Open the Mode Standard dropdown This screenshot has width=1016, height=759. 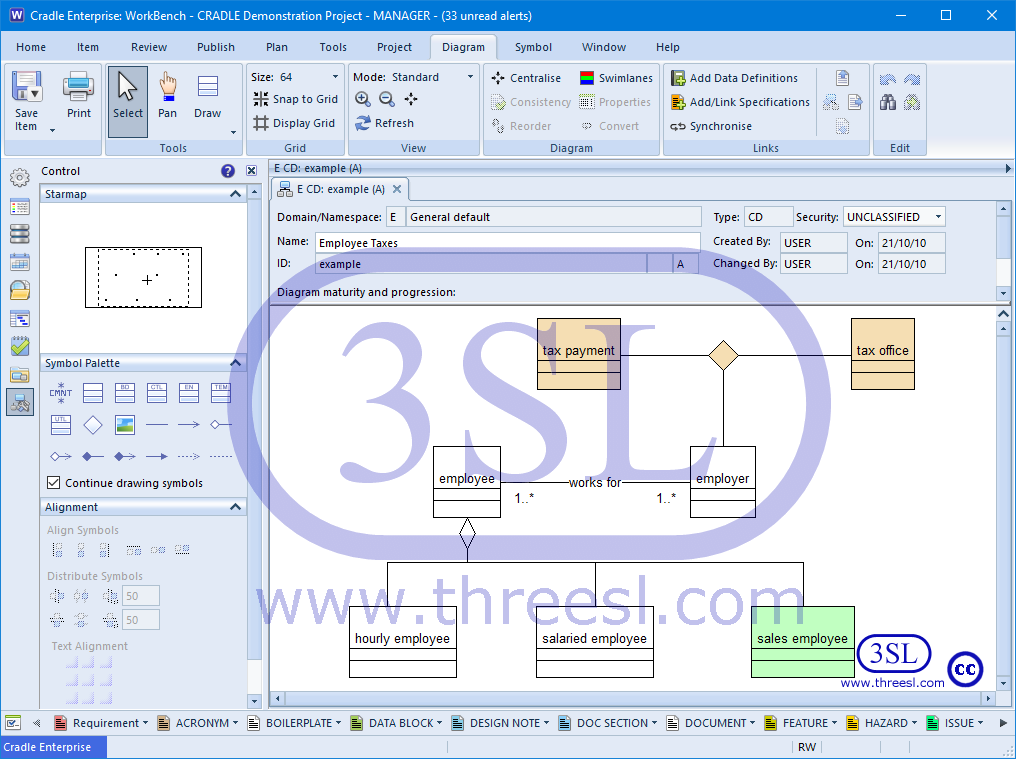[470, 77]
